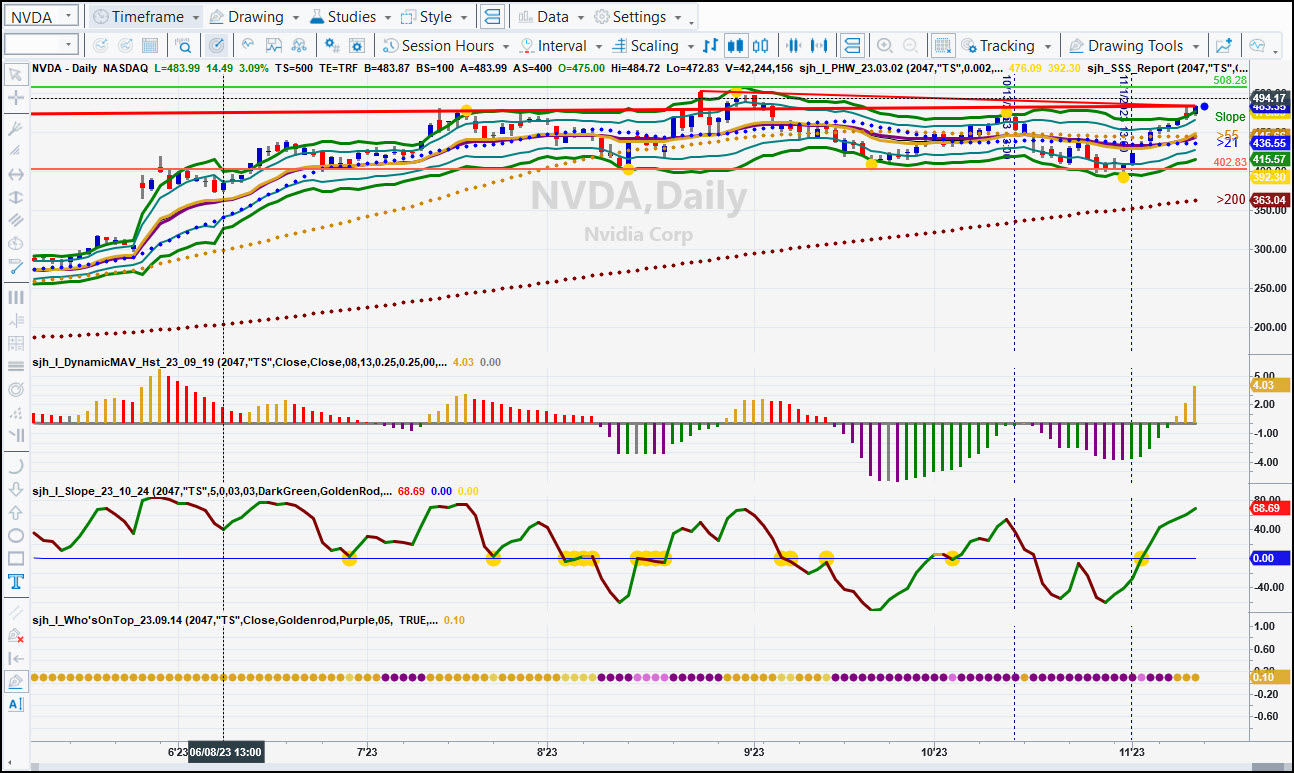
Task: Expand the Timeframe dropdown arrow
Action: pos(195,18)
